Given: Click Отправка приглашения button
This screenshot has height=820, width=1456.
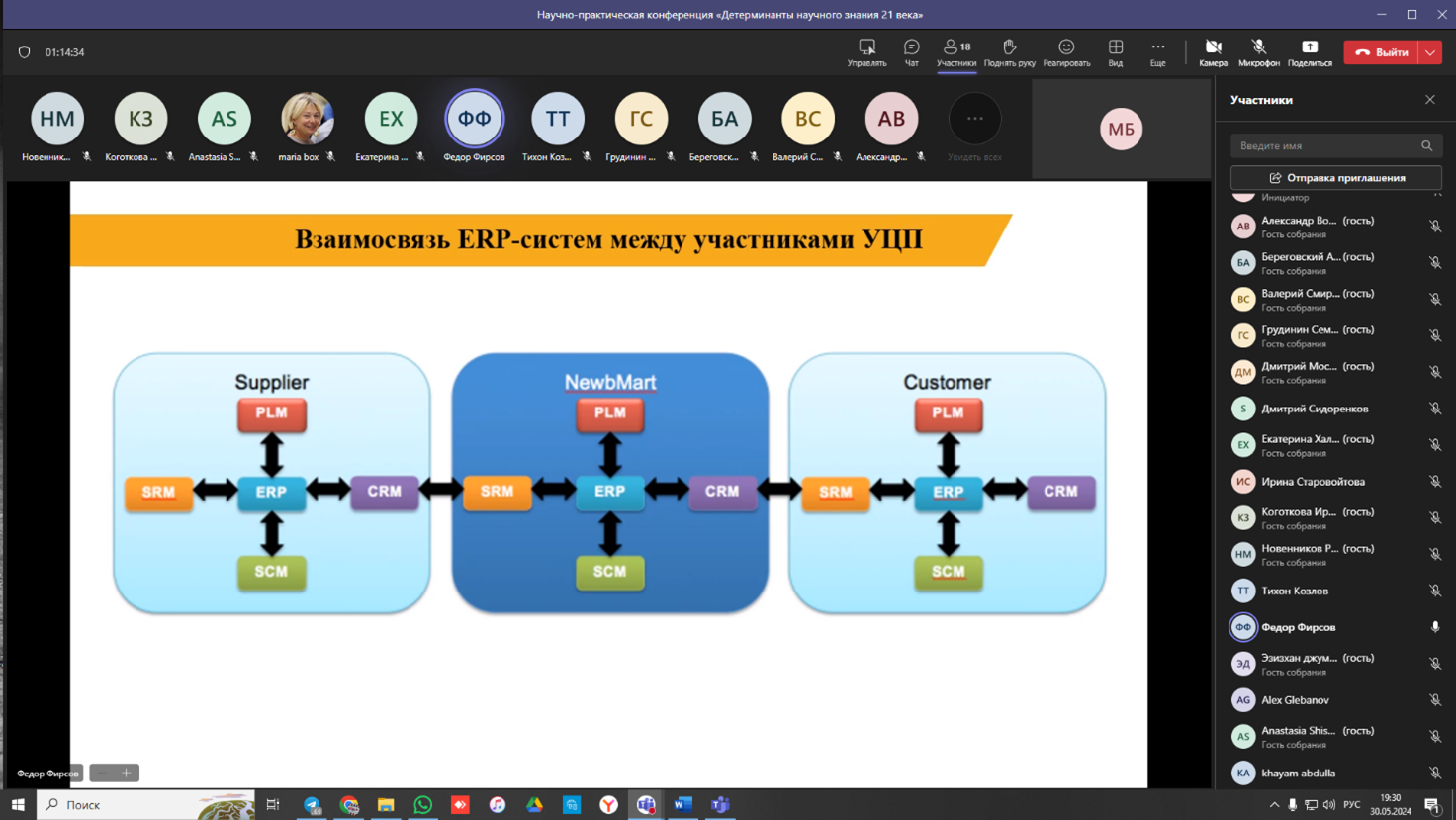Looking at the screenshot, I should [x=1336, y=178].
